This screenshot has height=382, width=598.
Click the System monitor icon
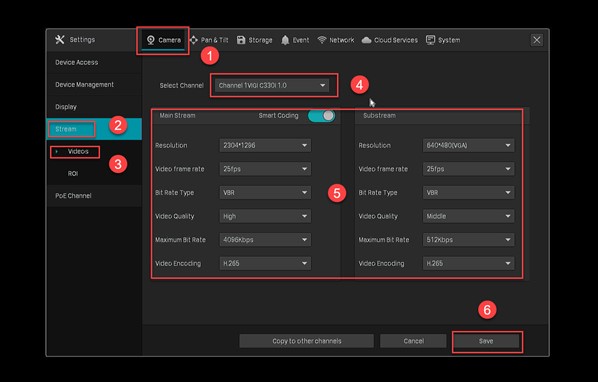431,40
